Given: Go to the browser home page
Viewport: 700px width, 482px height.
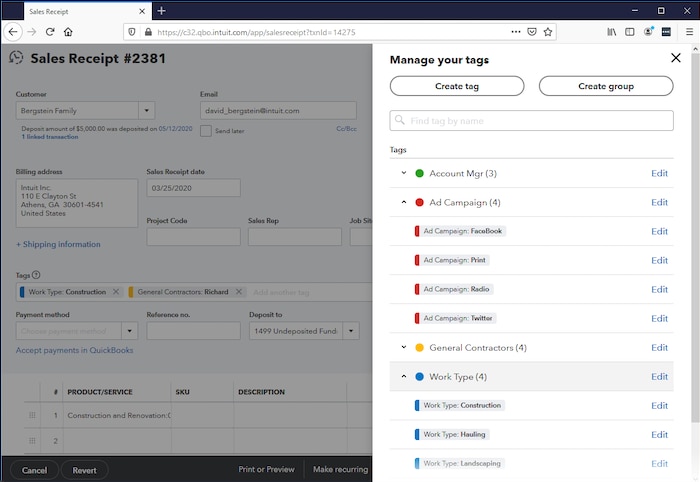Looking at the screenshot, I should coord(68,32).
